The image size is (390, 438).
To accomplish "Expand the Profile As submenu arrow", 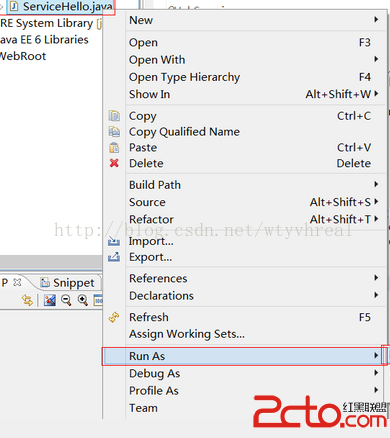I will coord(376,390).
